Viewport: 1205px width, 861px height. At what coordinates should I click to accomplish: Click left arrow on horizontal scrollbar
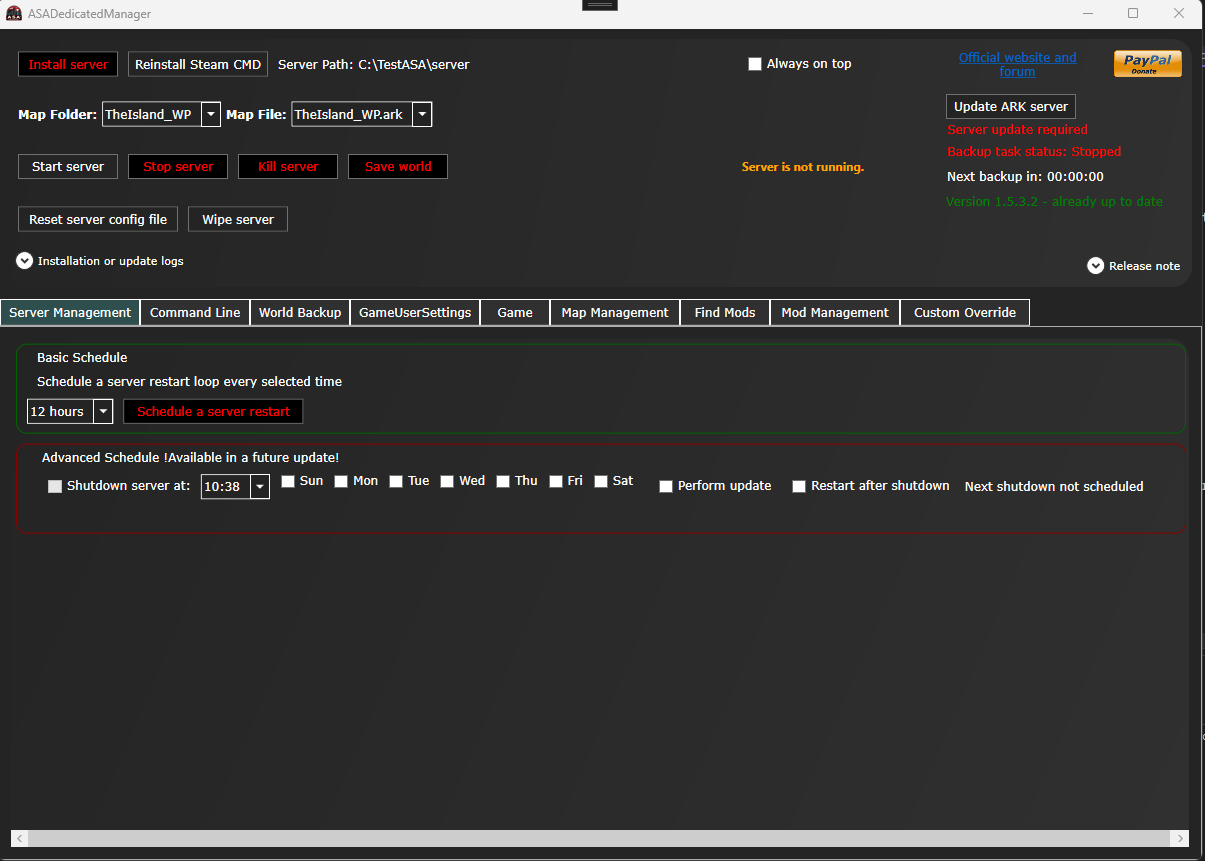click(x=21, y=838)
